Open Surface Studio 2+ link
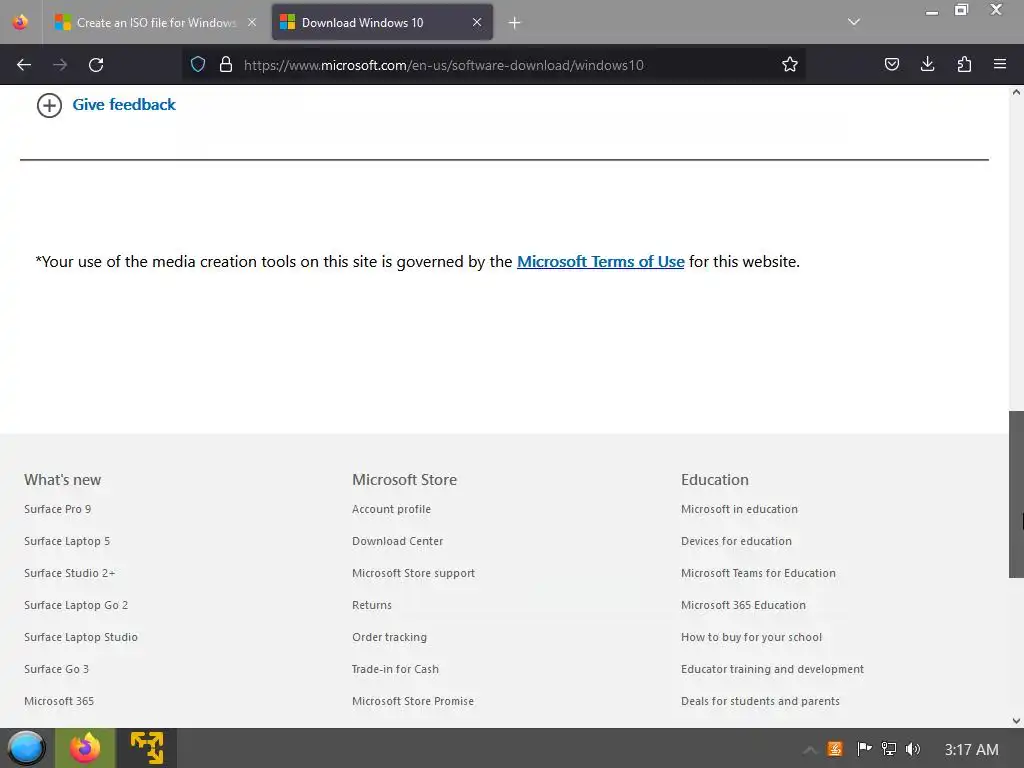 click(x=70, y=573)
